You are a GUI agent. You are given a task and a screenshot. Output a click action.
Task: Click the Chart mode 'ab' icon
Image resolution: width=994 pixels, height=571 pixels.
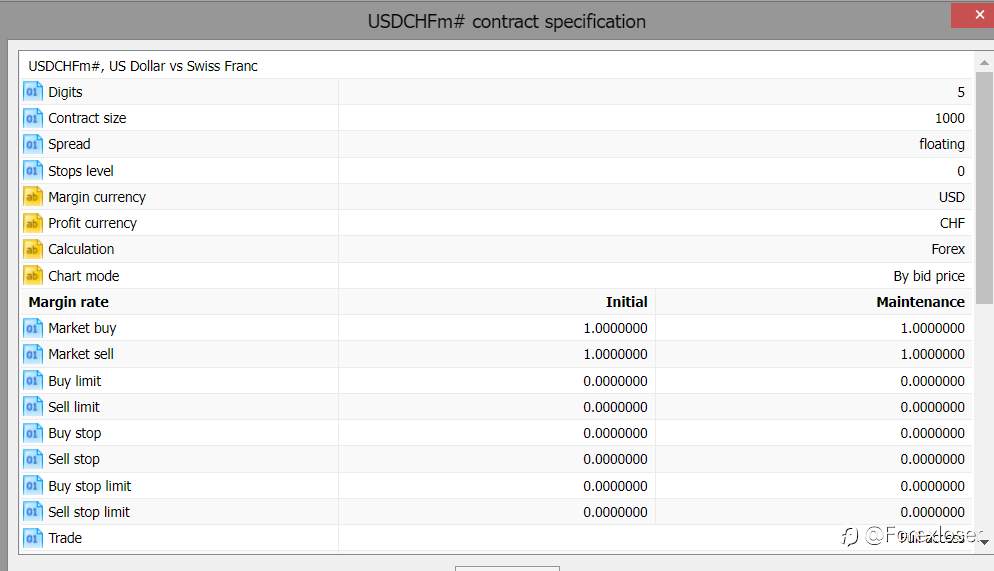(33, 276)
